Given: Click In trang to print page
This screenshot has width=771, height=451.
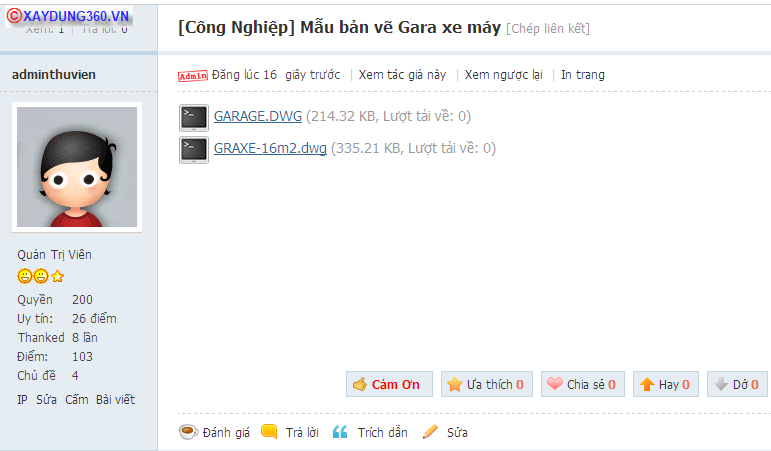Looking at the screenshot, I should [x=583, y=75].
